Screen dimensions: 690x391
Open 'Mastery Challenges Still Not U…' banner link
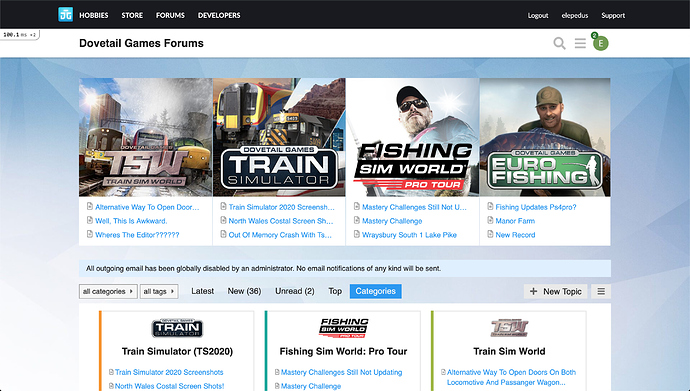[x=415, y=207]
